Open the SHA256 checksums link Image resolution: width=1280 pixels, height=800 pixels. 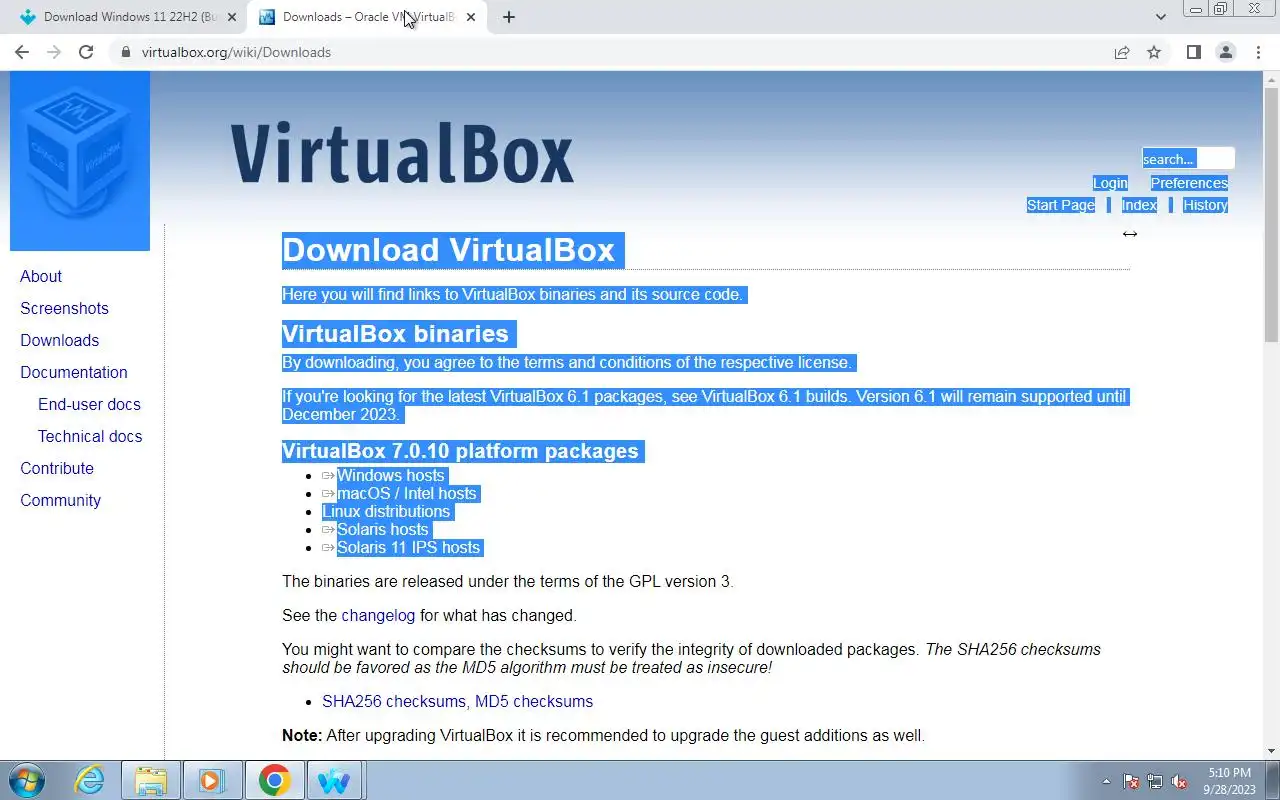[394, 702]
